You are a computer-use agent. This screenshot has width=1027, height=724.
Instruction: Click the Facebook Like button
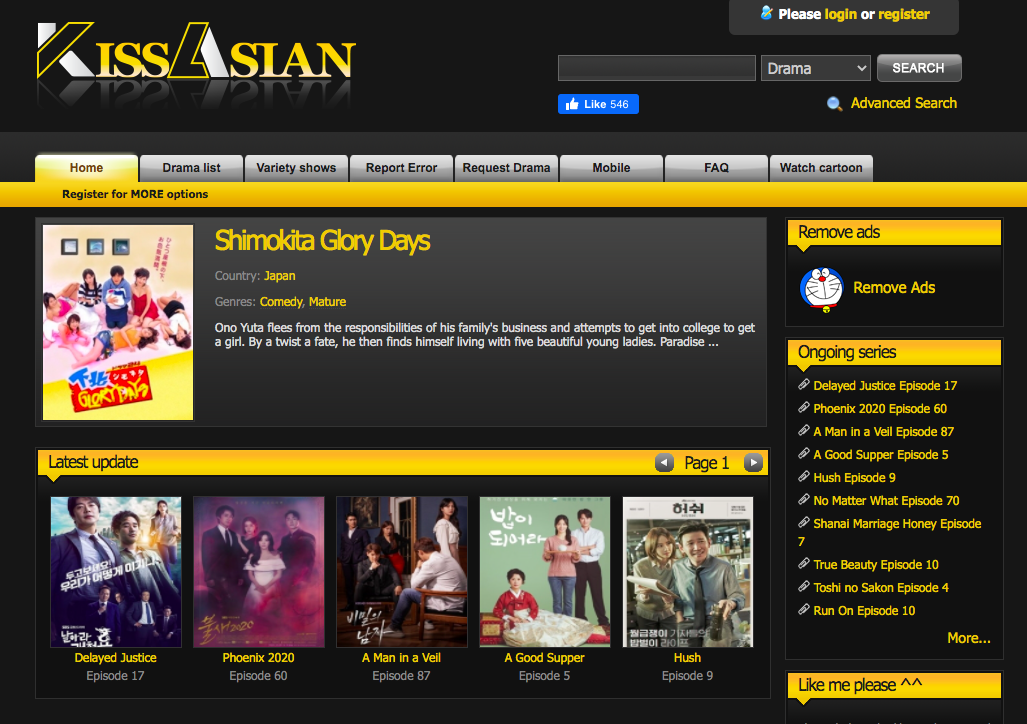[x=598, y=104]
